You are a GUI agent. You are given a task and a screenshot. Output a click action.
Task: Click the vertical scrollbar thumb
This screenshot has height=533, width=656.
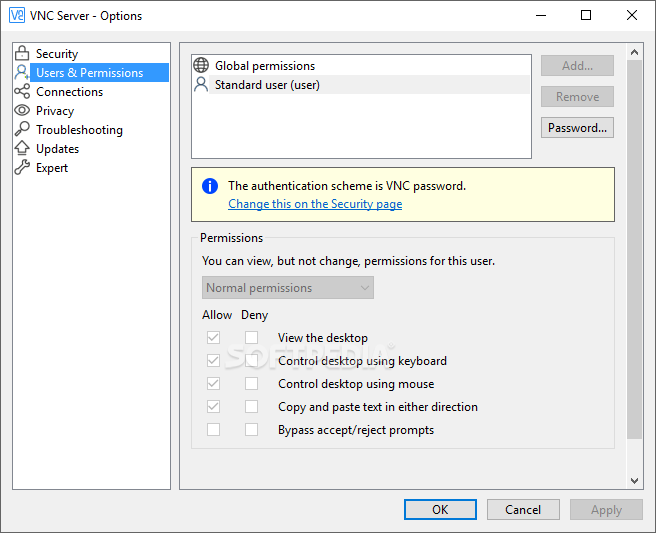[x=634, y=249]
